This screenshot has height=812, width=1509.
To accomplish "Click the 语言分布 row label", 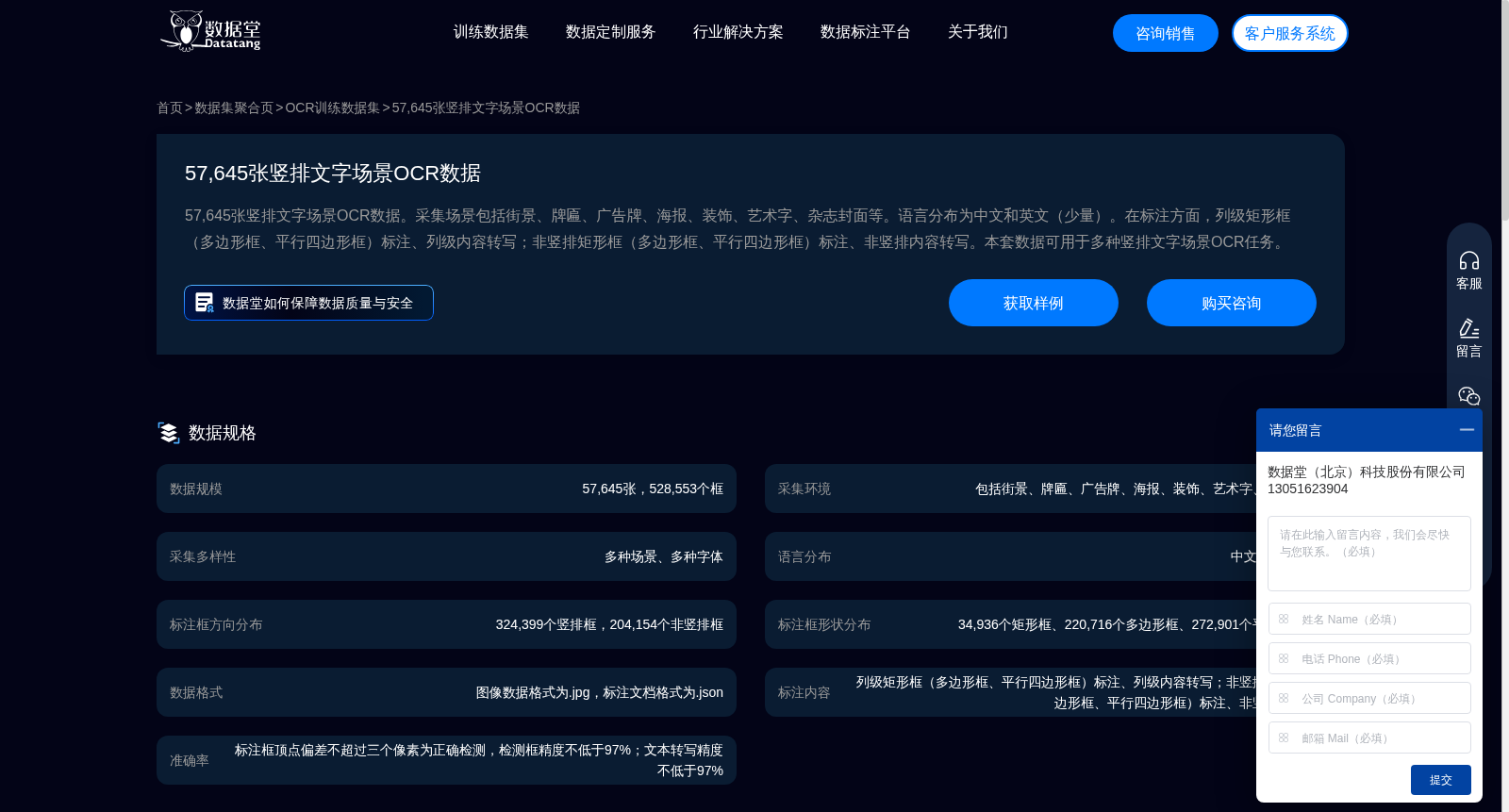I will (x=804, y=556).
